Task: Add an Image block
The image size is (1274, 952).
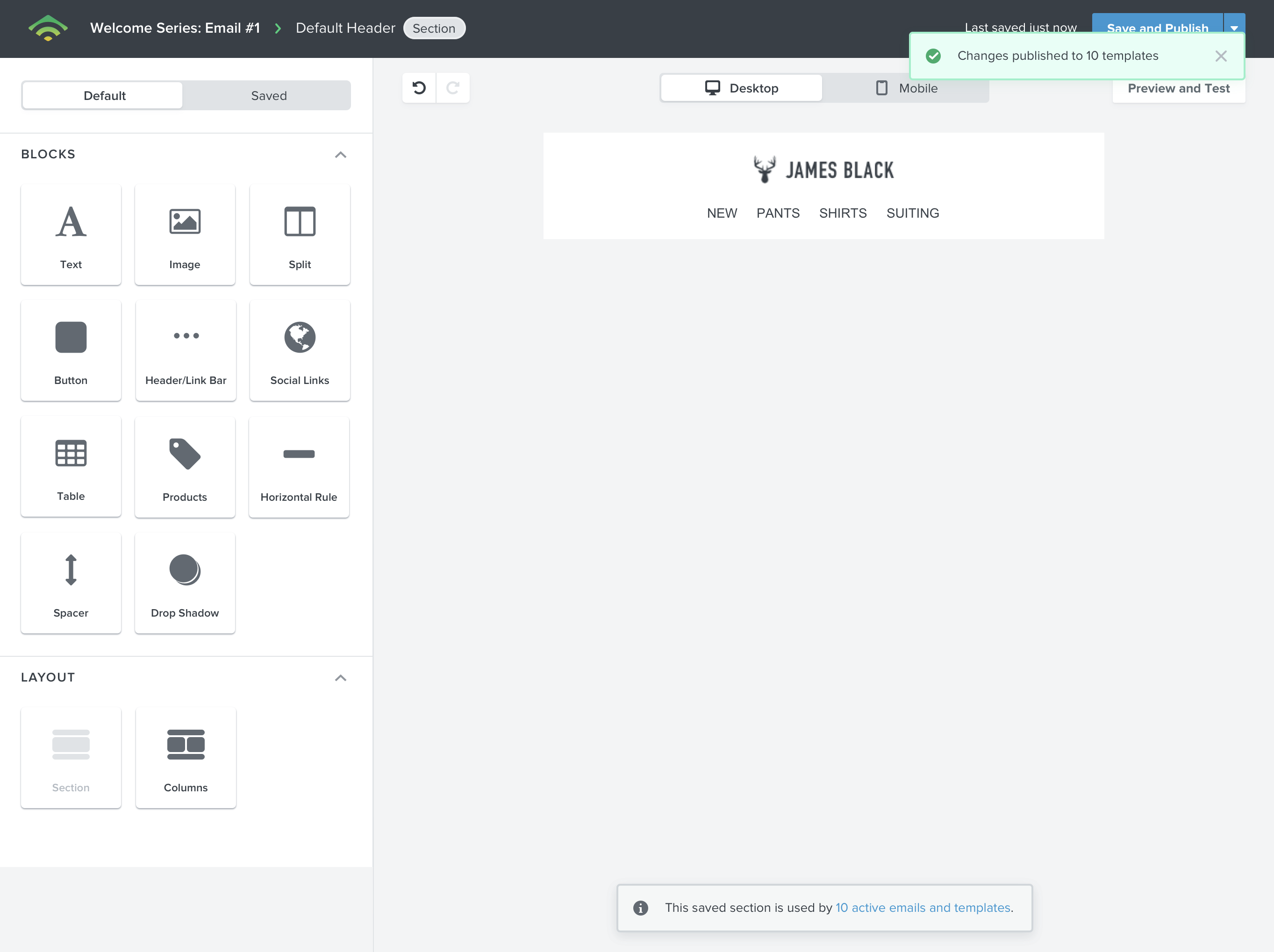Action: coord(185,235)
